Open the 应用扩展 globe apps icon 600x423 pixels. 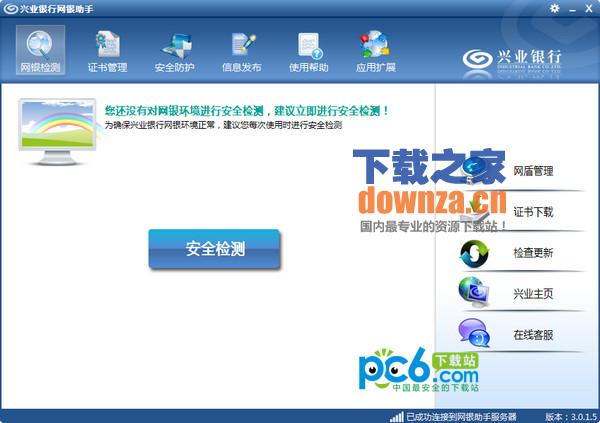375,44
